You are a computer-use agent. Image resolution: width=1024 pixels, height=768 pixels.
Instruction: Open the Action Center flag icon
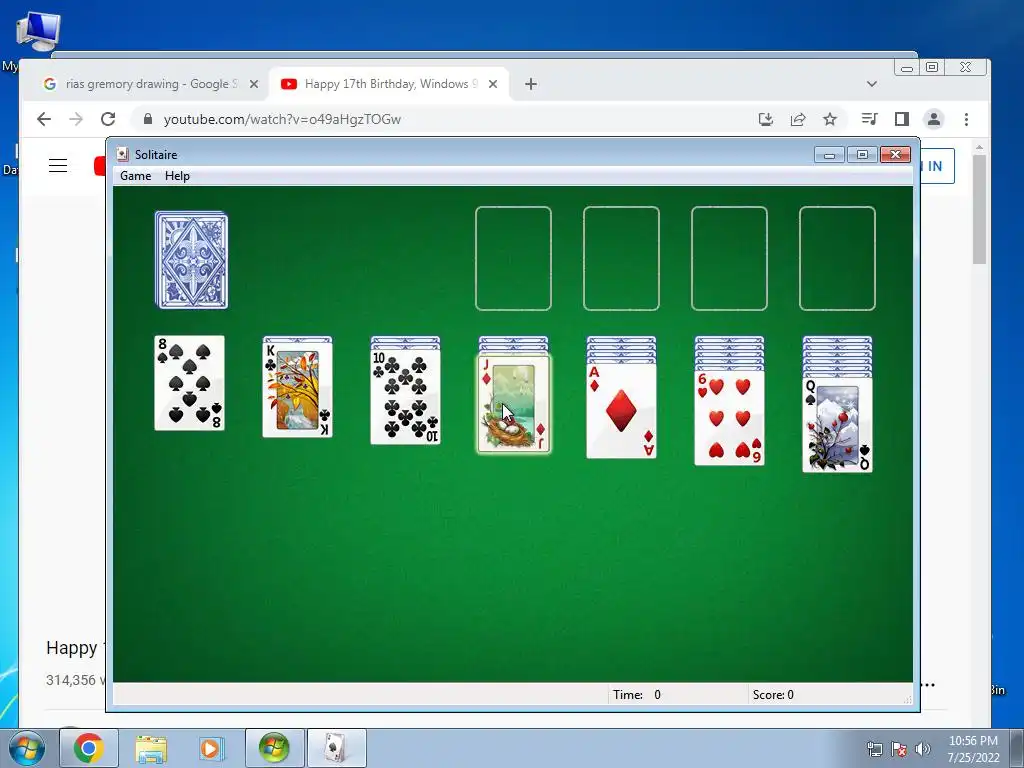(x=899, y=749)
